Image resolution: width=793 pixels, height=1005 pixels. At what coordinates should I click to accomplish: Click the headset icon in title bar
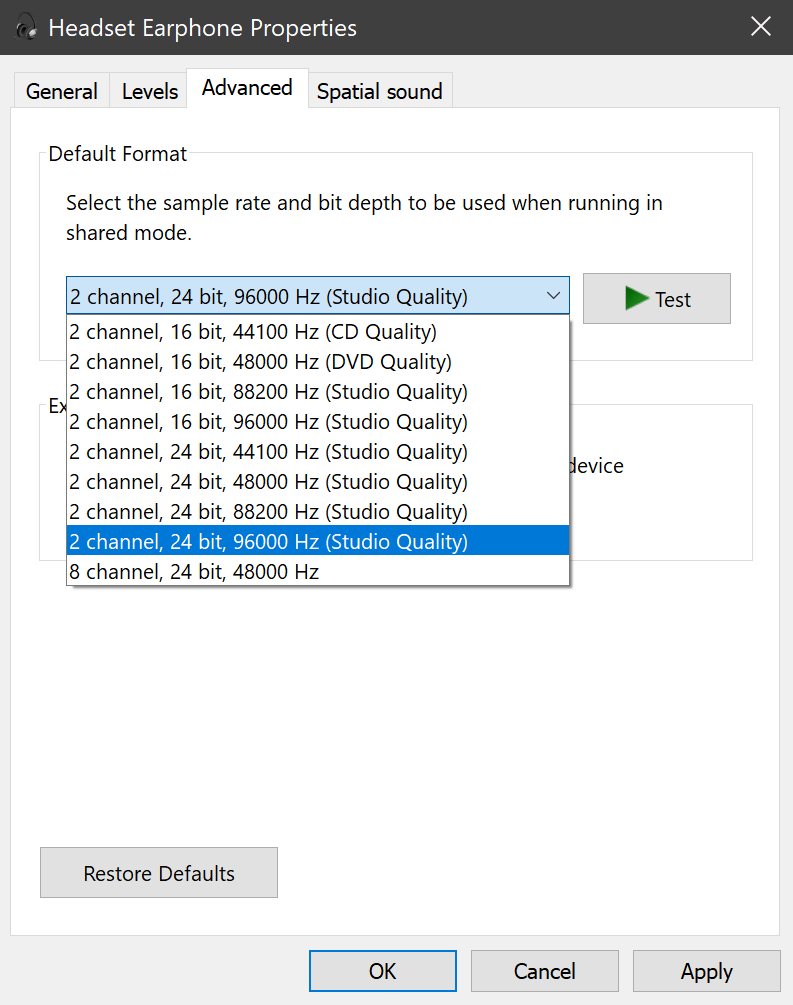(27, 27)
